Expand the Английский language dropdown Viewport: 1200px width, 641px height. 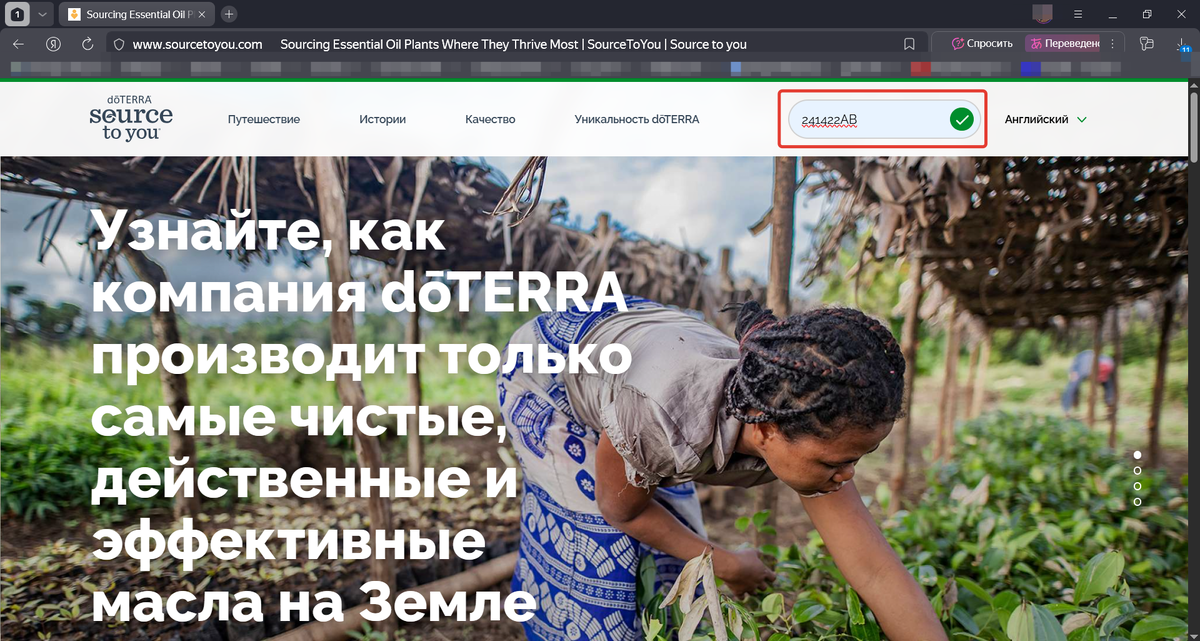(x=1045, y=119)
